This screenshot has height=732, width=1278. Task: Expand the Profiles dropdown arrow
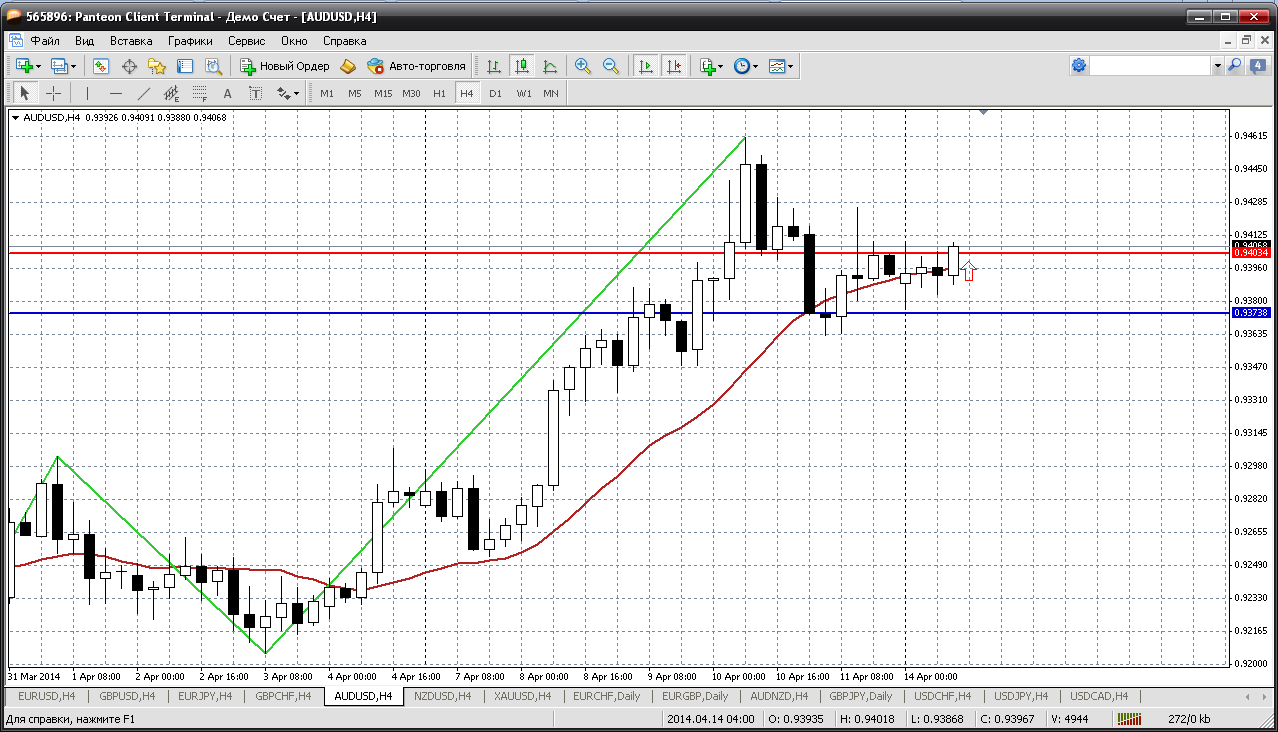point(73,66)
